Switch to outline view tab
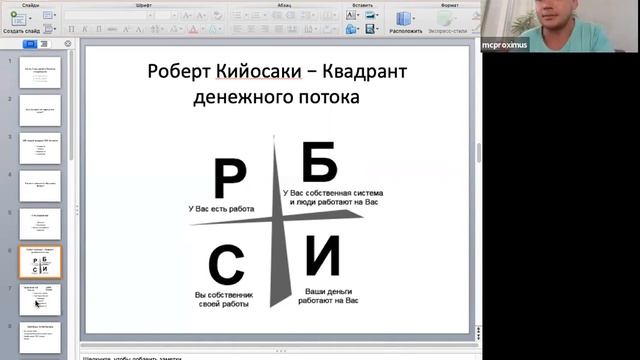The image size is (640, 360). coord(44,44)
